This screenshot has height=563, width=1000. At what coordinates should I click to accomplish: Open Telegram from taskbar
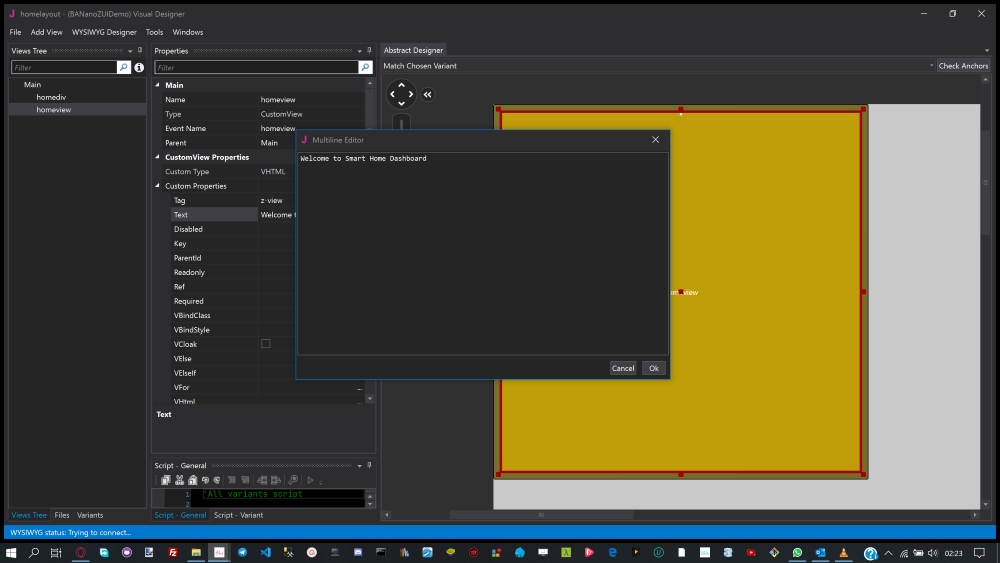pos(242,553)
